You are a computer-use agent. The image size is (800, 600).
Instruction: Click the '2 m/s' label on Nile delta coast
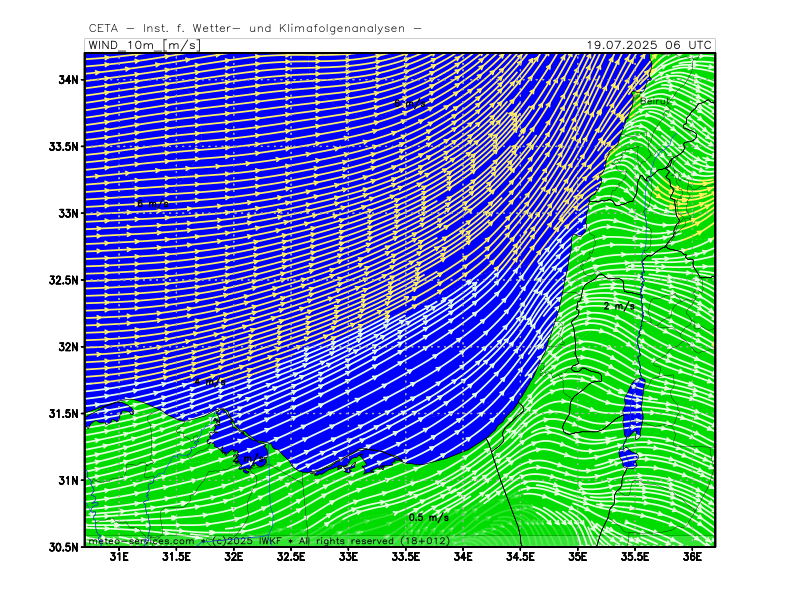point(248,459)
